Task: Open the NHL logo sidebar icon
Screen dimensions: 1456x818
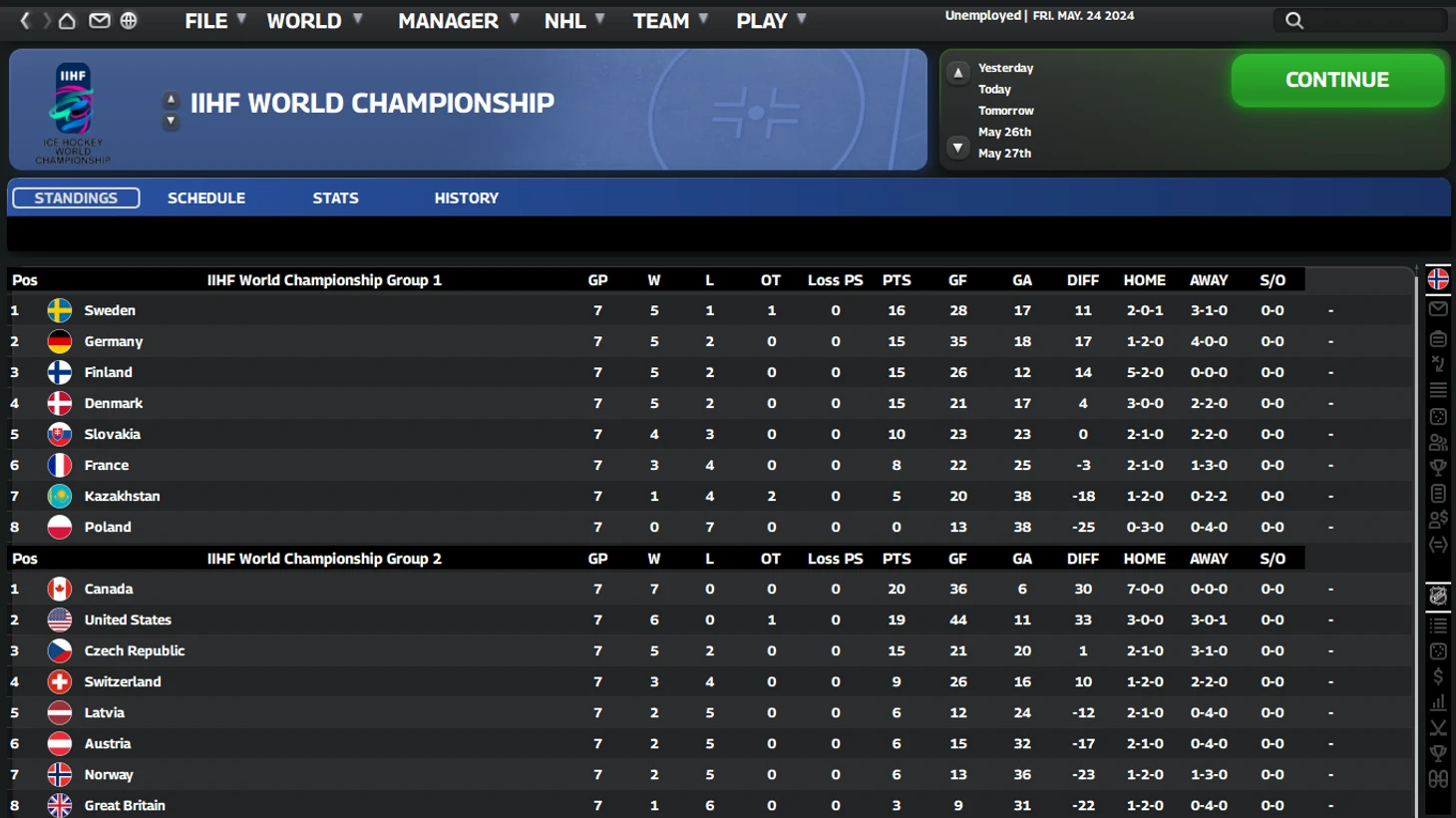Action: [x=1438, y=596]
